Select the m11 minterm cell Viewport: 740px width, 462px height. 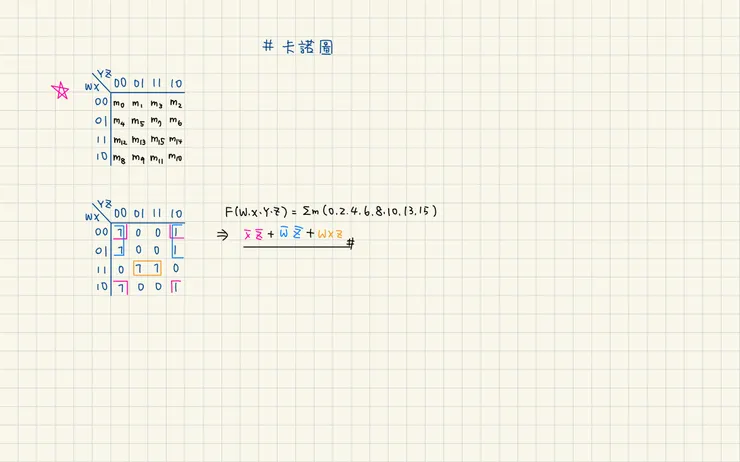[x=157, y=159]
